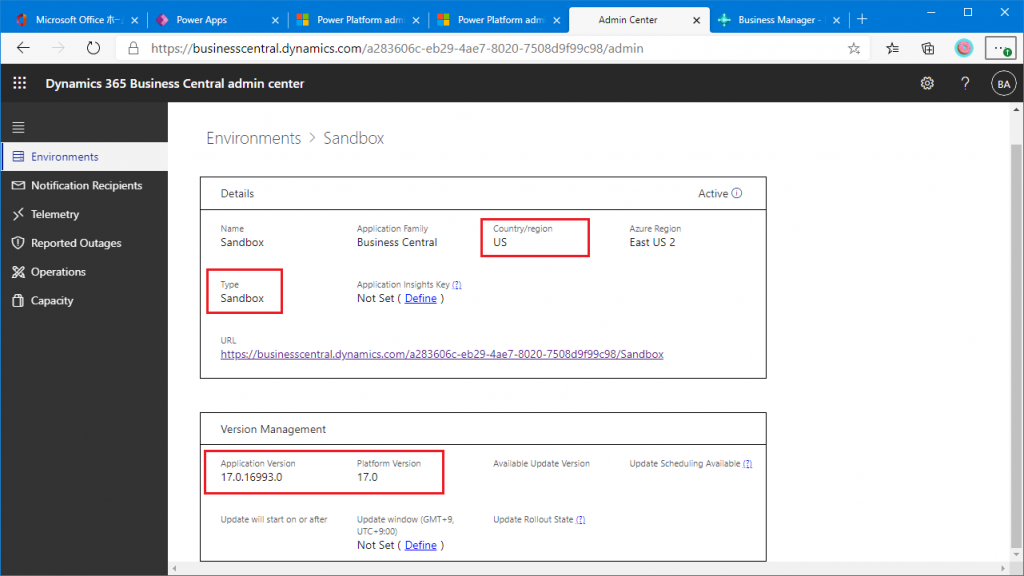This screenshot has height=576, width=1024.
Task: Add this page to favorites star
Action: pyautogui.click(x=854, y=48)
